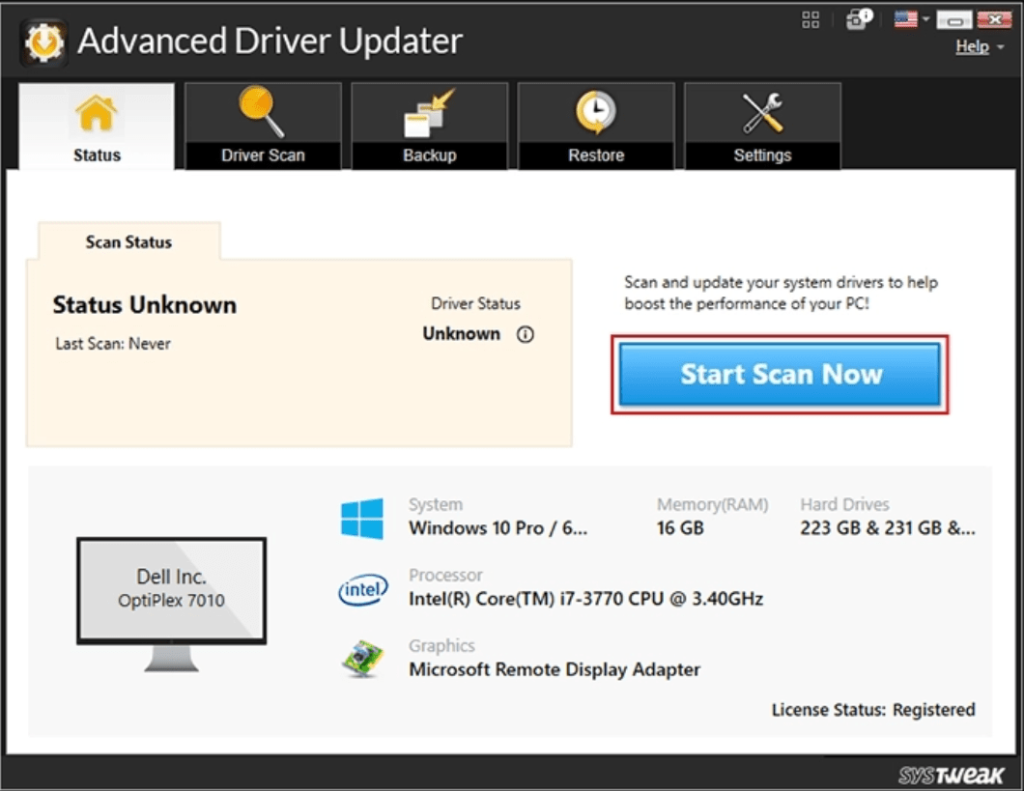The image size is (1024, 791).
Task: Open the Settings tab
Action: [763, 126]
